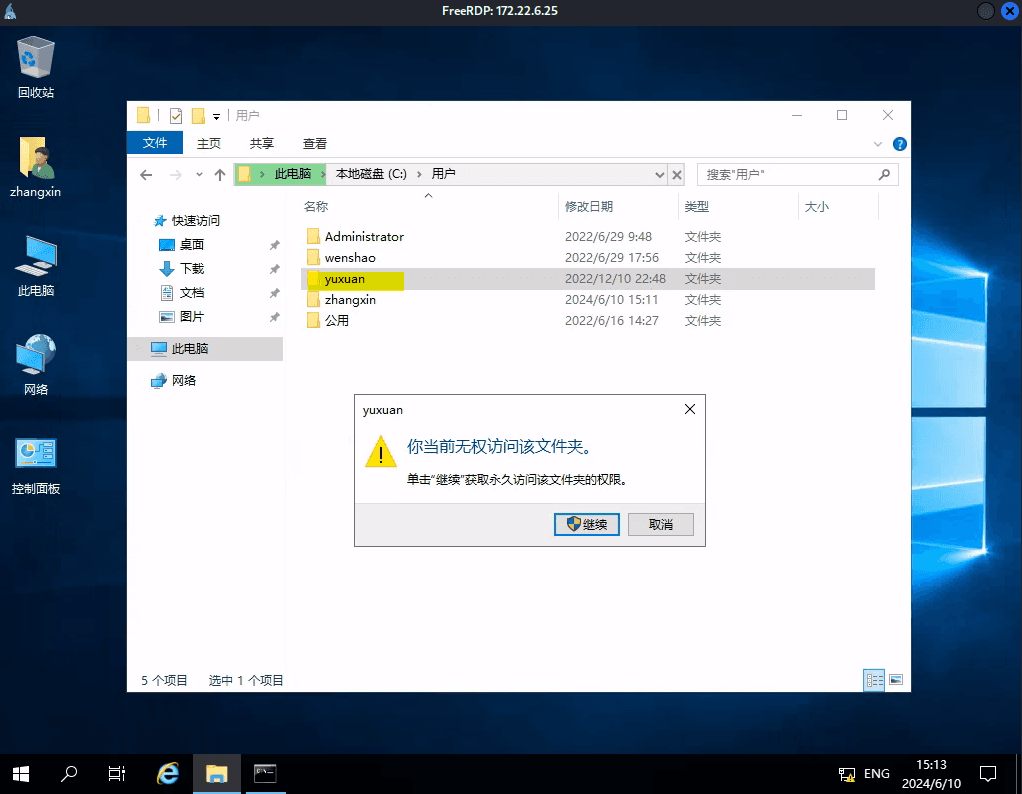This screenshot has width=1022, height=794.
Task: Open the 回收站 desktop icon
Action: coord(36,65)
